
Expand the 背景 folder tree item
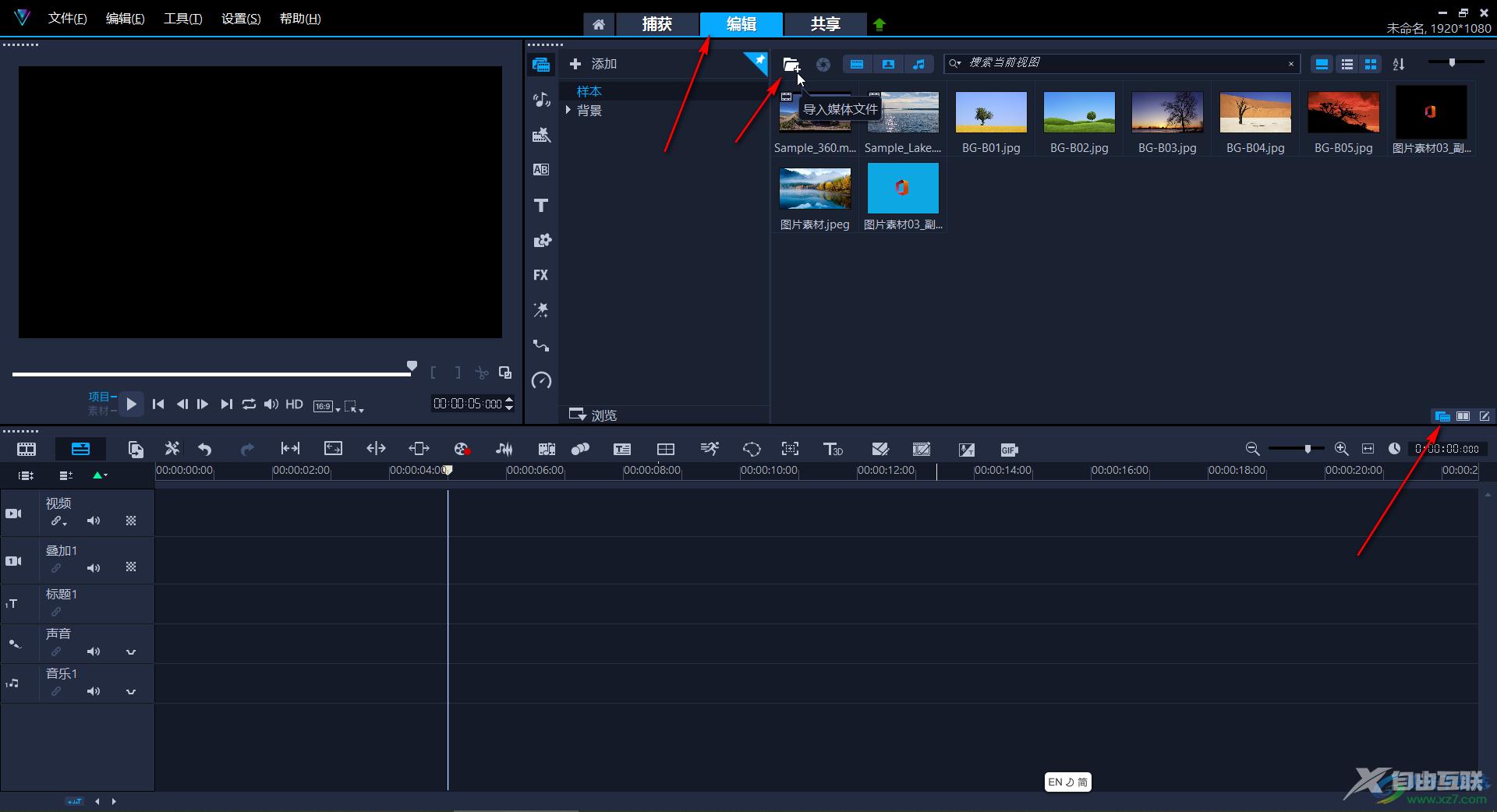point(568,111)
